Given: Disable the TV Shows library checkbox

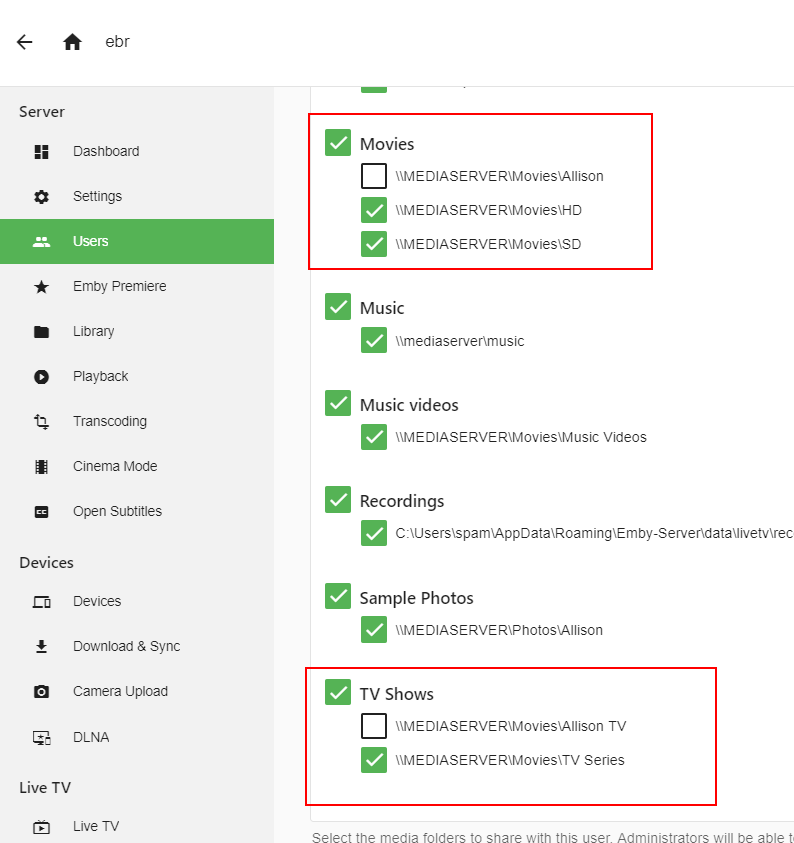Looking at the screenshot, I should click(338, 692).
